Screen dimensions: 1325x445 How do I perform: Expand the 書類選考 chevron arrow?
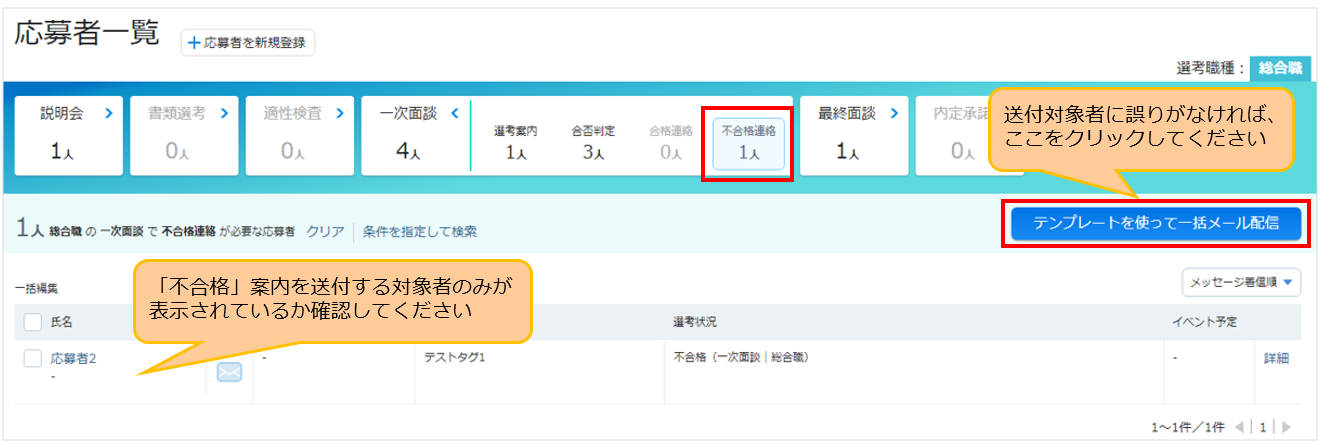224,113
